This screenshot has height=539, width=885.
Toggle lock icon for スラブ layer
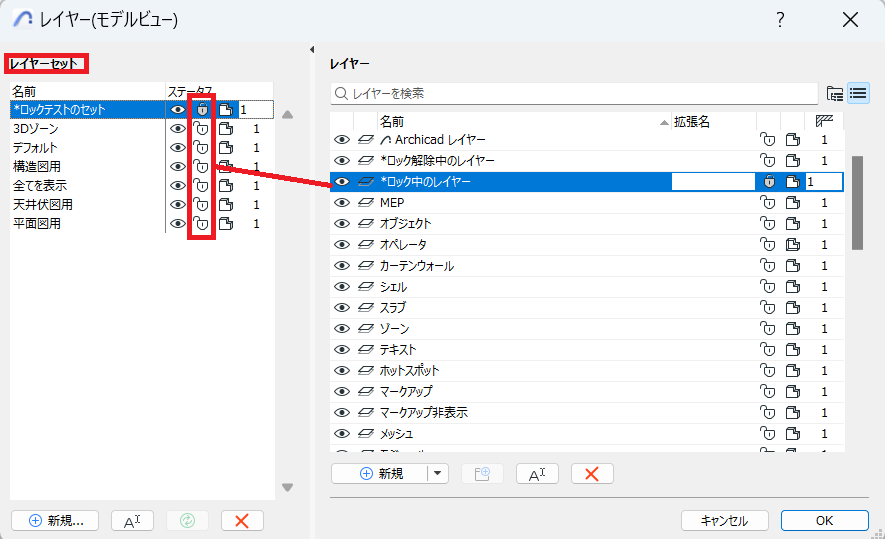[768, 308]
